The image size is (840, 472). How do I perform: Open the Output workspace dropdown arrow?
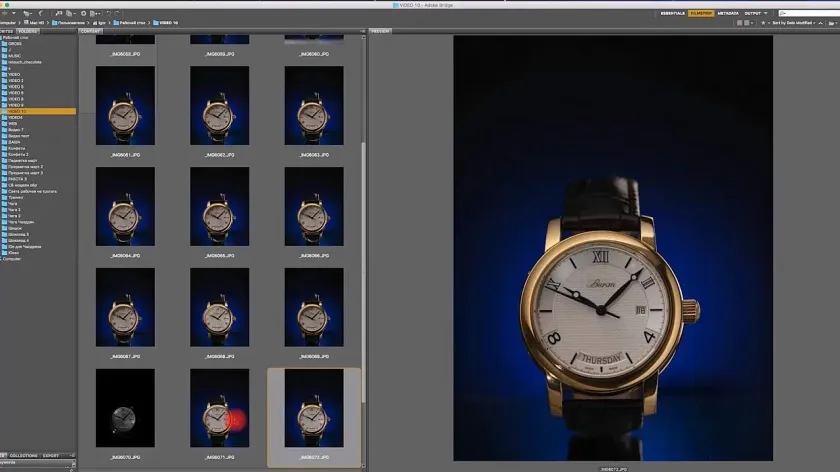coord(768,13)
